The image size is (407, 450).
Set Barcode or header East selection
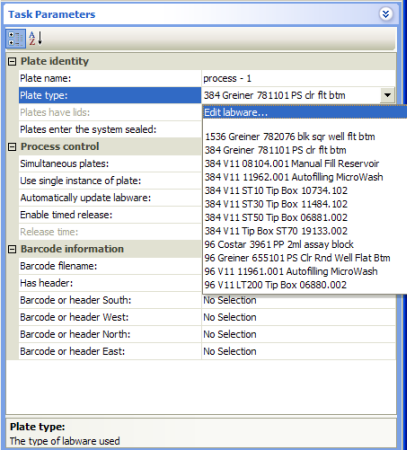click(x=299, y=351)
